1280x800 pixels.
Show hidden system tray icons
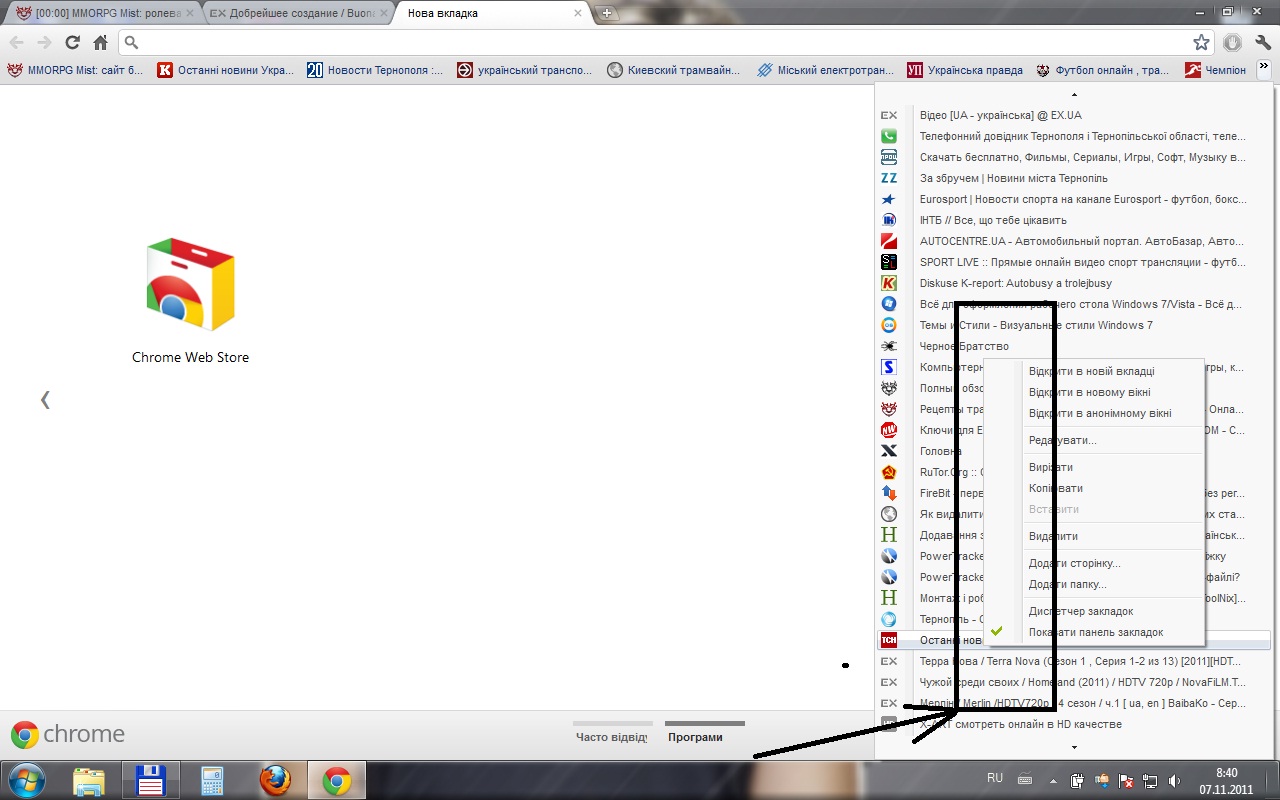(1053, 780)
